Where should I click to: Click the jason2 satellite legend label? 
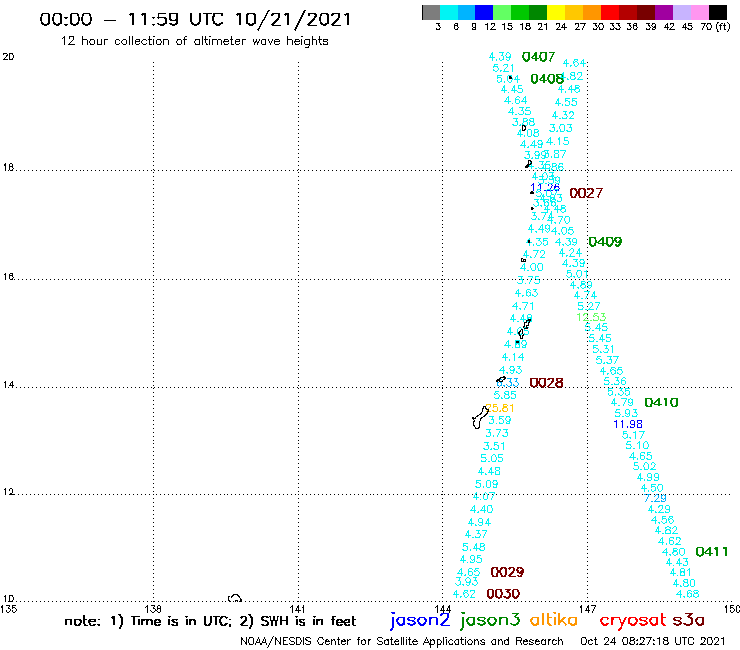click(420, 620)
